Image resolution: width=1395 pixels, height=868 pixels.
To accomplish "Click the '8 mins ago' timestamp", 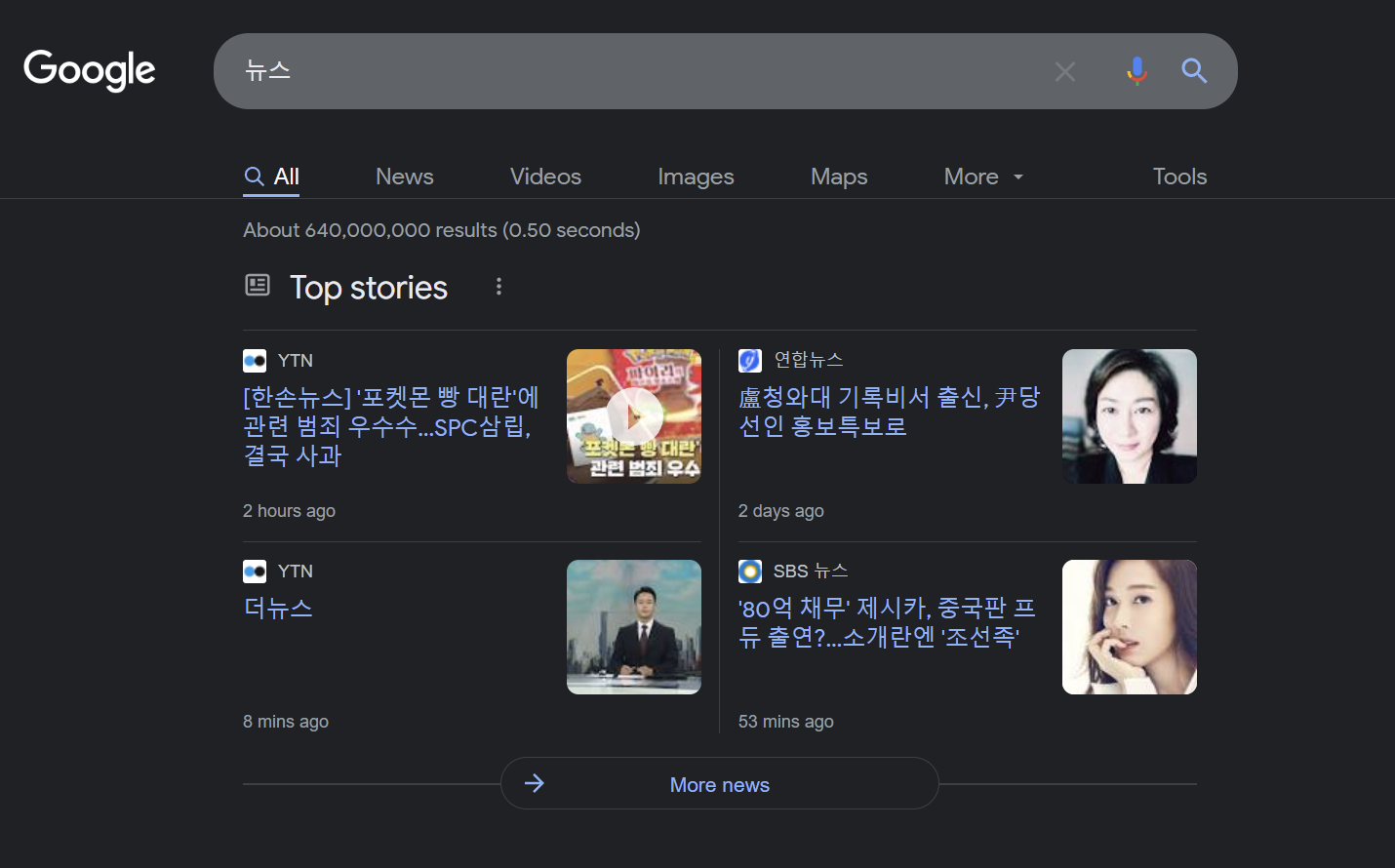I will [x=286, y=722].
